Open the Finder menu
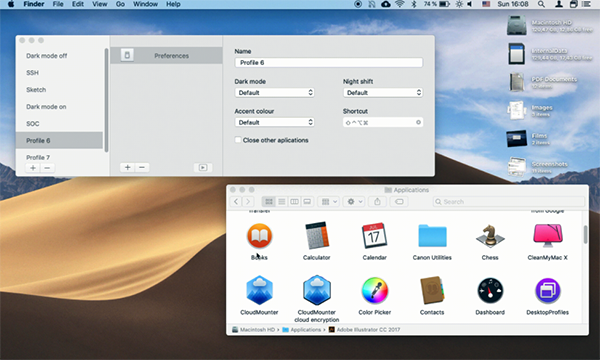This screenshot has width=600, height=360. pyautogui.click(x=34, y=4)
